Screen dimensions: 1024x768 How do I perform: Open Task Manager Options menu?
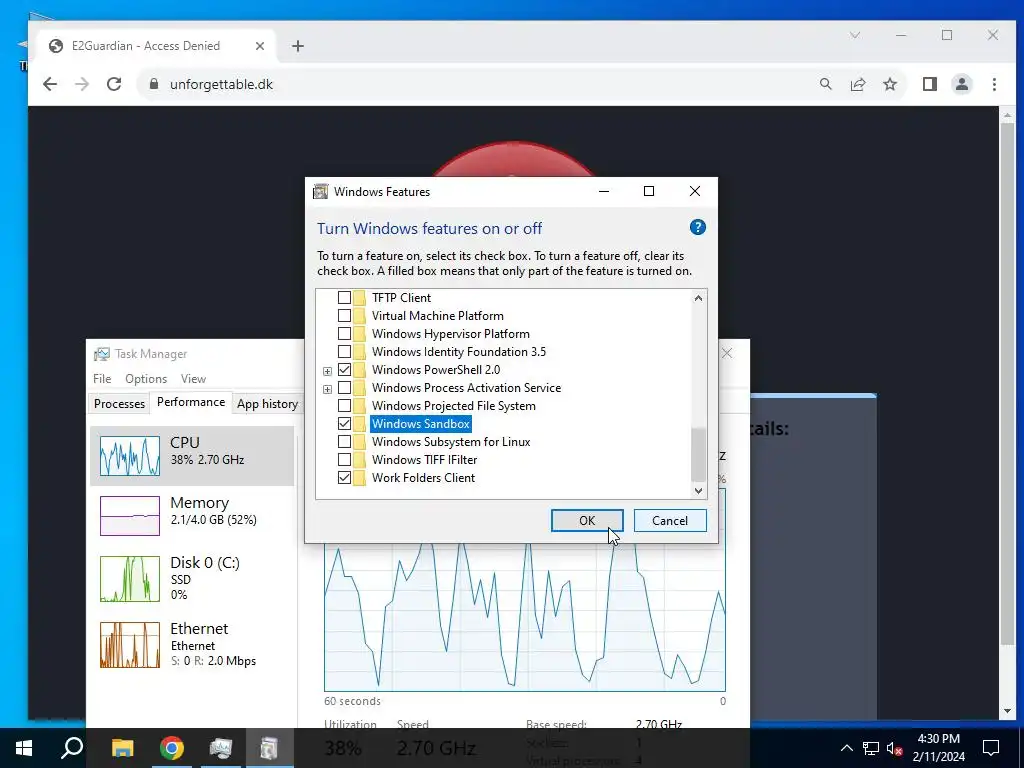click(x=146, y=379)
